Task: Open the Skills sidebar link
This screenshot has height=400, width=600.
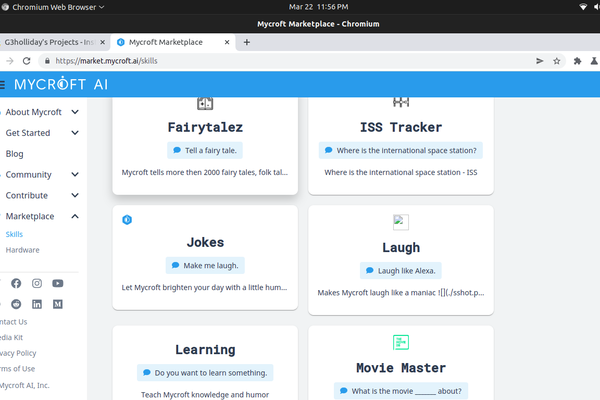Action: [14, 234]
